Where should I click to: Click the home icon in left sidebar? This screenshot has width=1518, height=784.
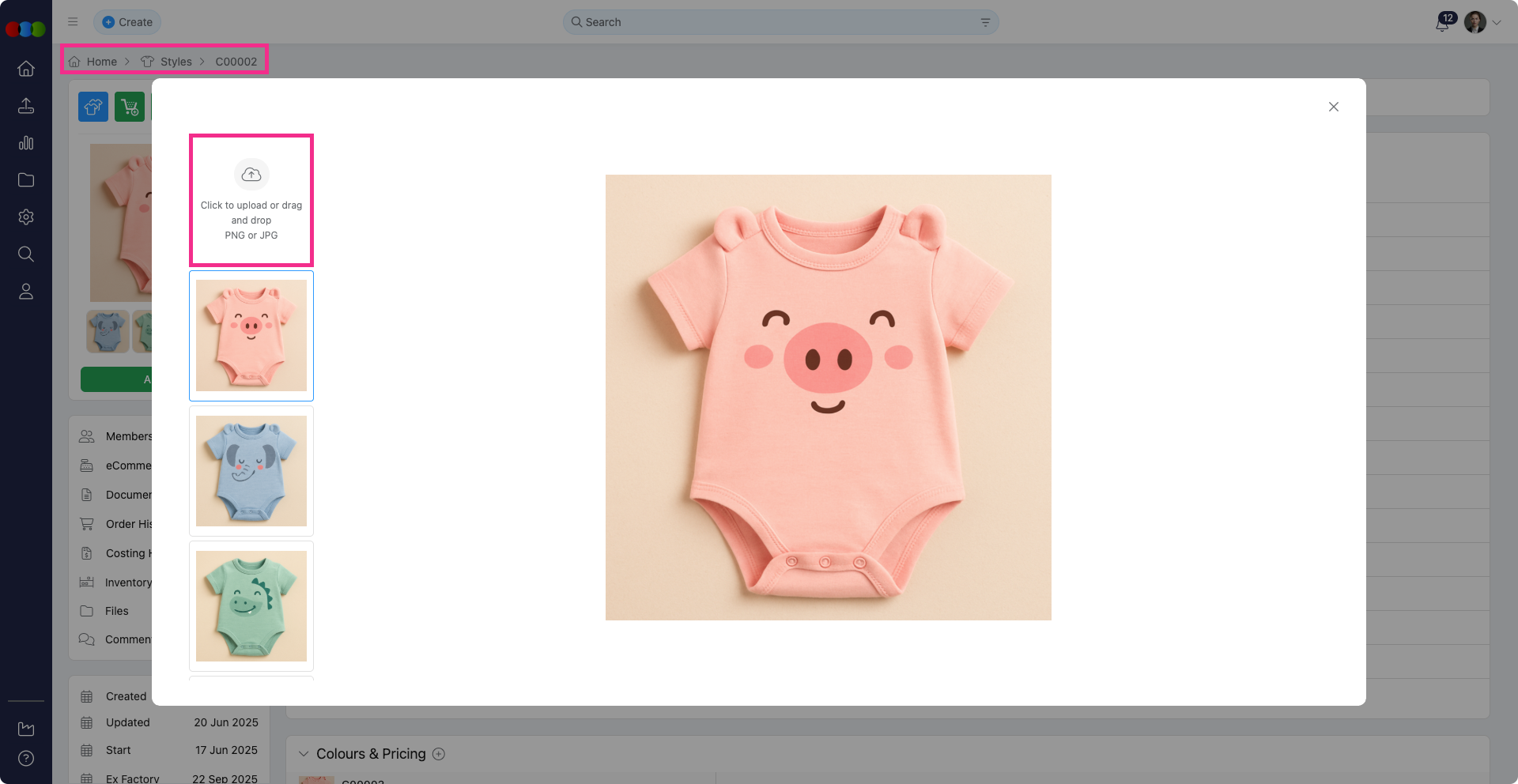(x=26, y=69)
